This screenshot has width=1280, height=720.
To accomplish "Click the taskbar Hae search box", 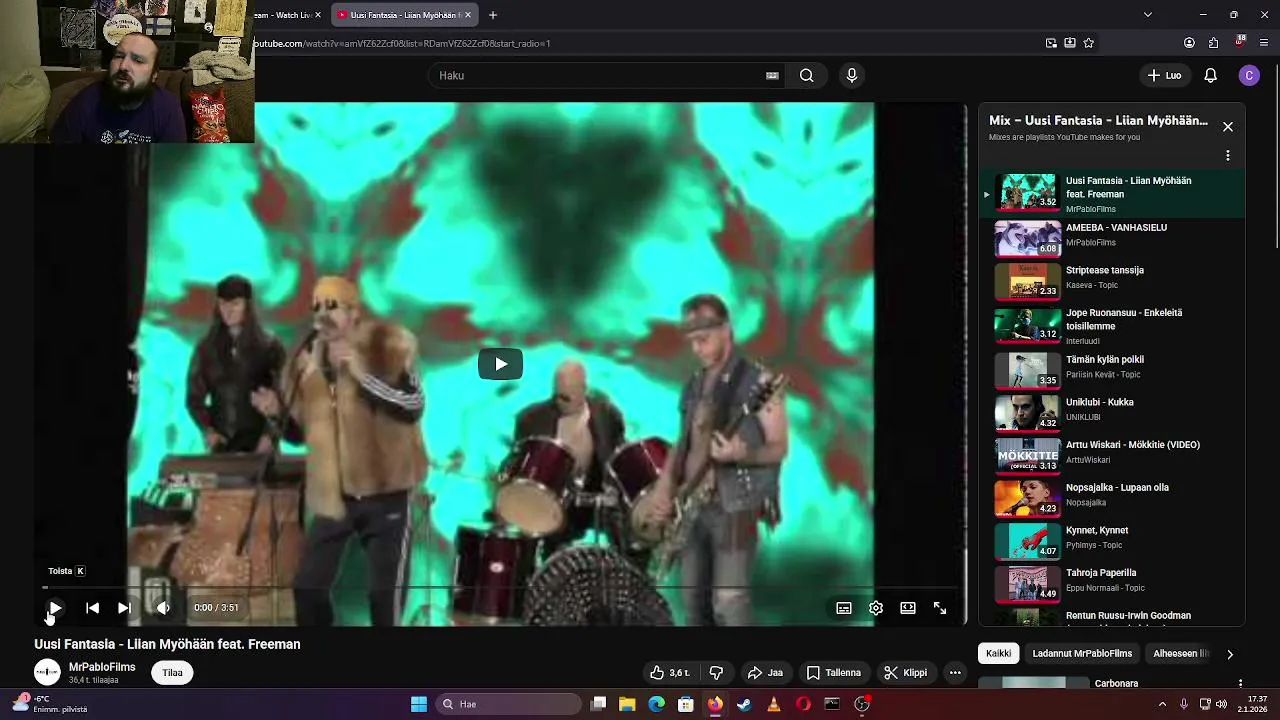I will tap(506, 704).
